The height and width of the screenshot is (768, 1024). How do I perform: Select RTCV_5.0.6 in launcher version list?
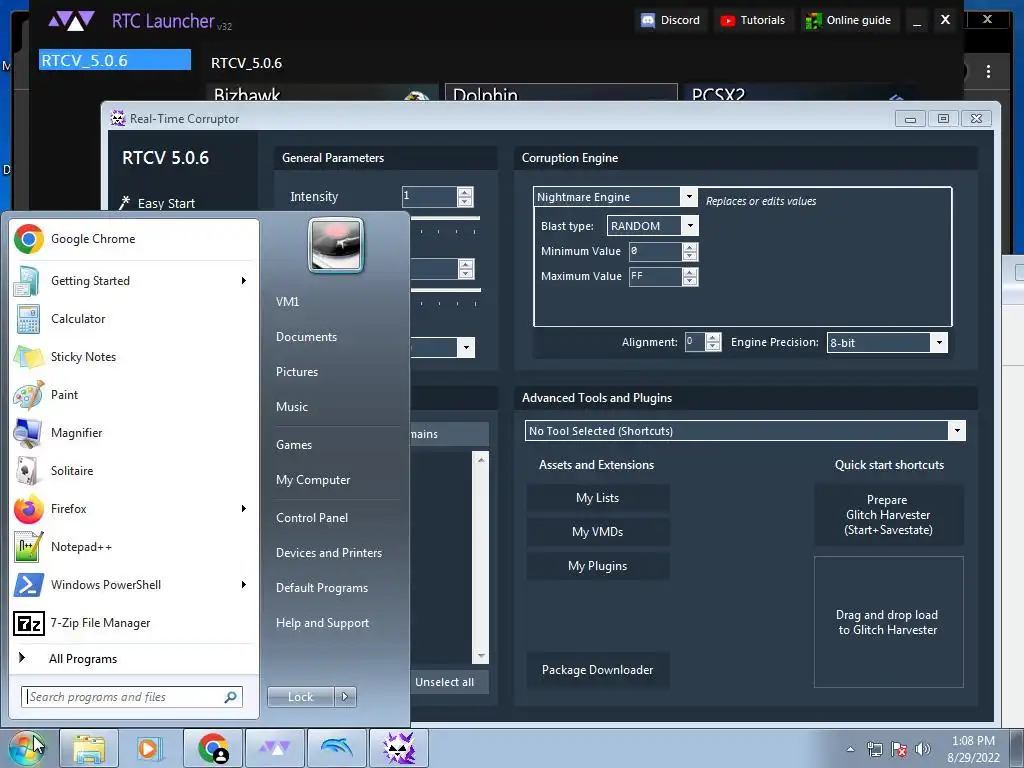[115, 60]
